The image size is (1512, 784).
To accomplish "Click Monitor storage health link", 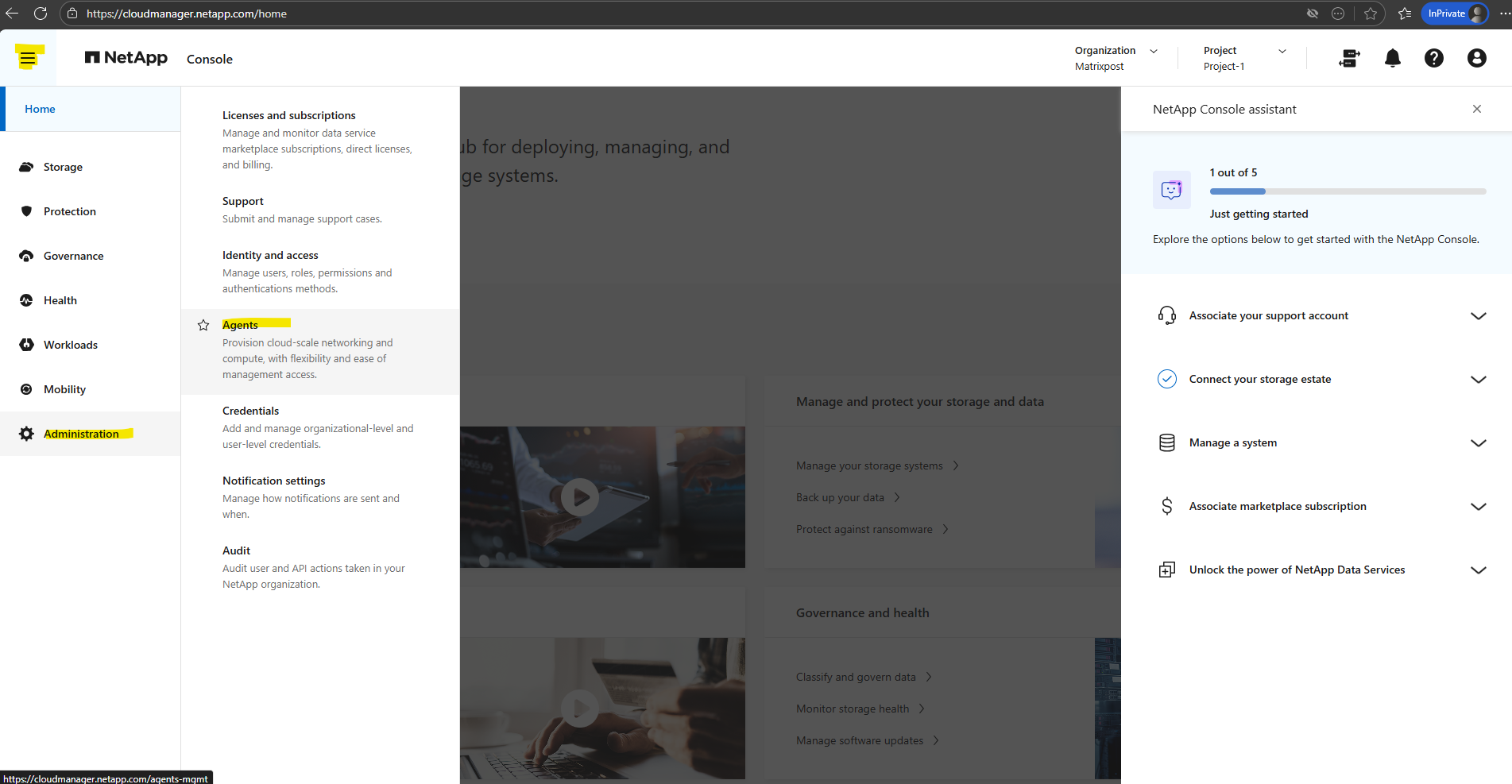I will tap(860, 709).
